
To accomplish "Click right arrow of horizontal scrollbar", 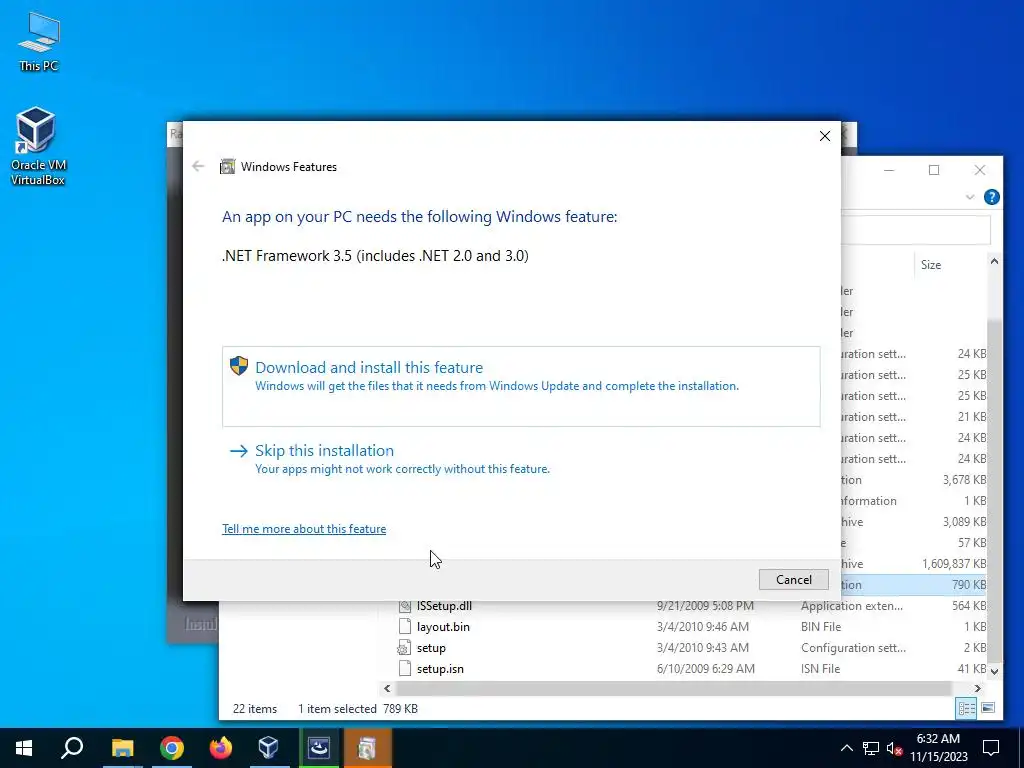I will click(978, 688).
